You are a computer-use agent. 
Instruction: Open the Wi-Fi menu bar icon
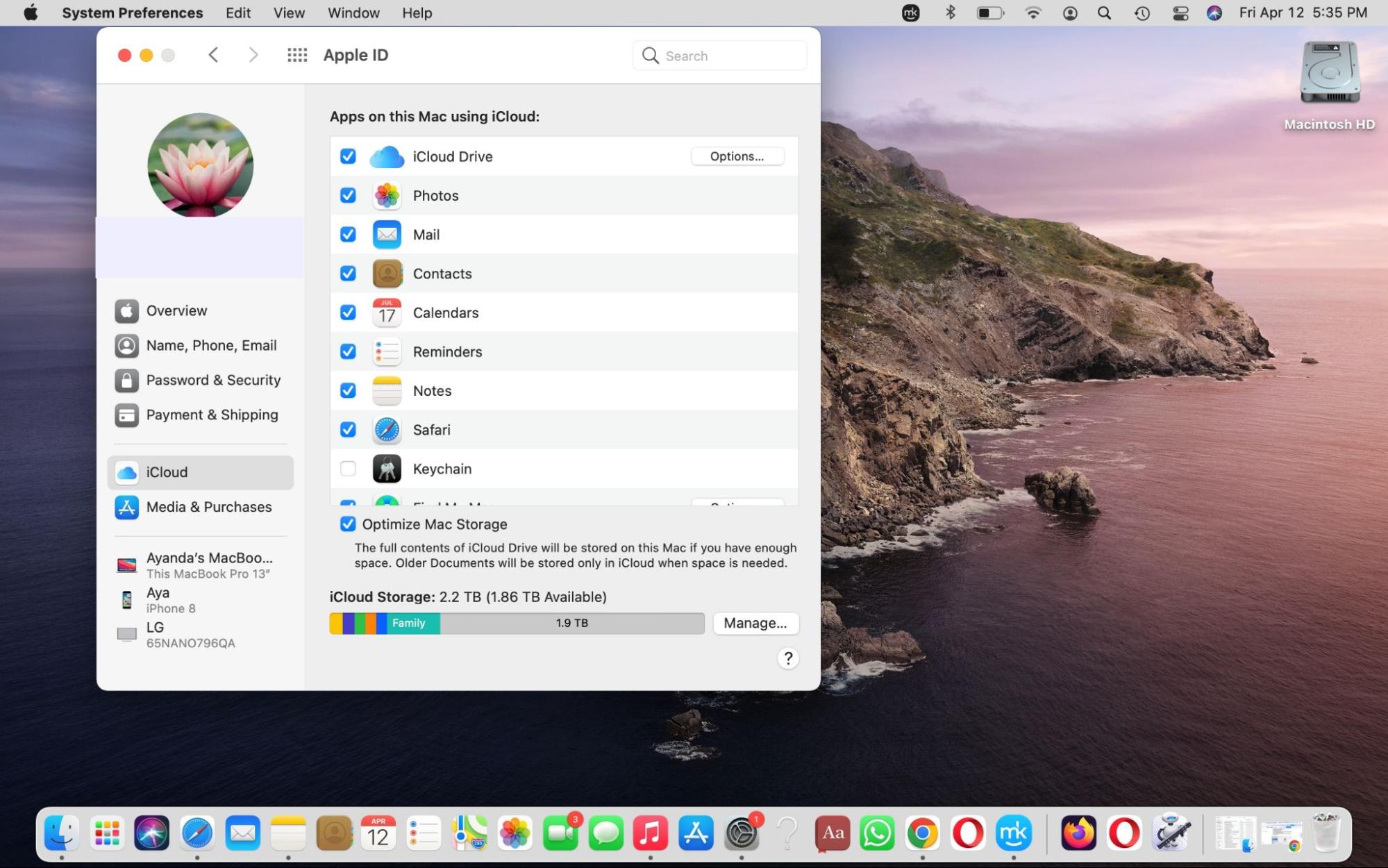pos(1033,12)
